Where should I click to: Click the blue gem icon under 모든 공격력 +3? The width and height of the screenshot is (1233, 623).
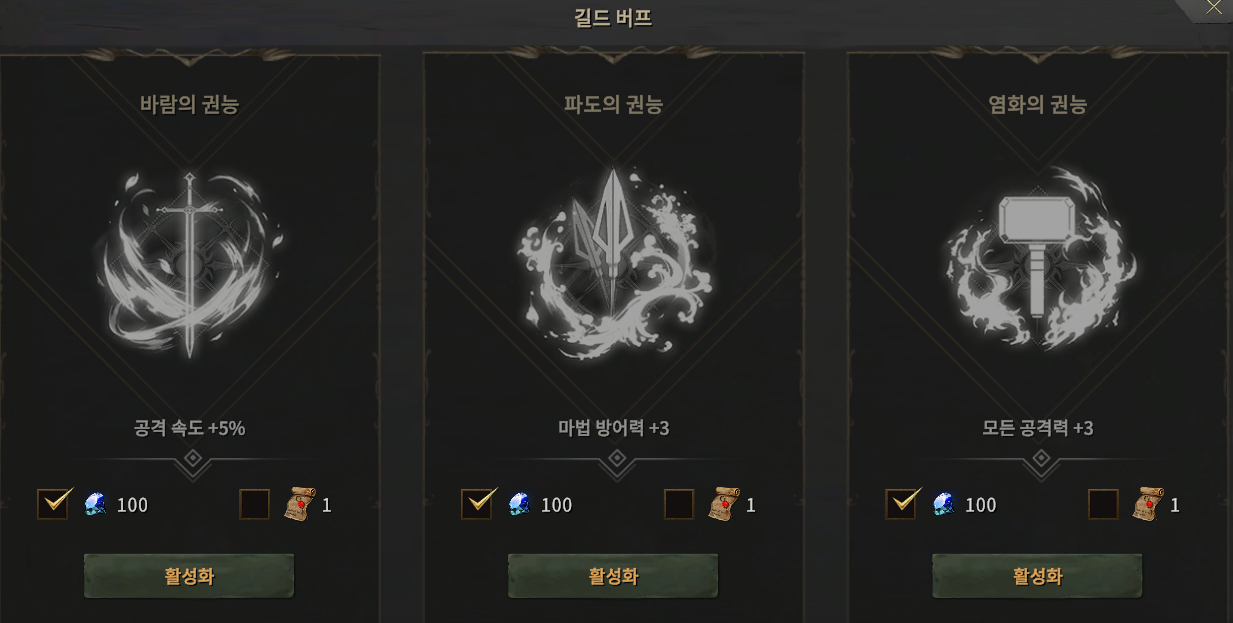pos(943,504)
